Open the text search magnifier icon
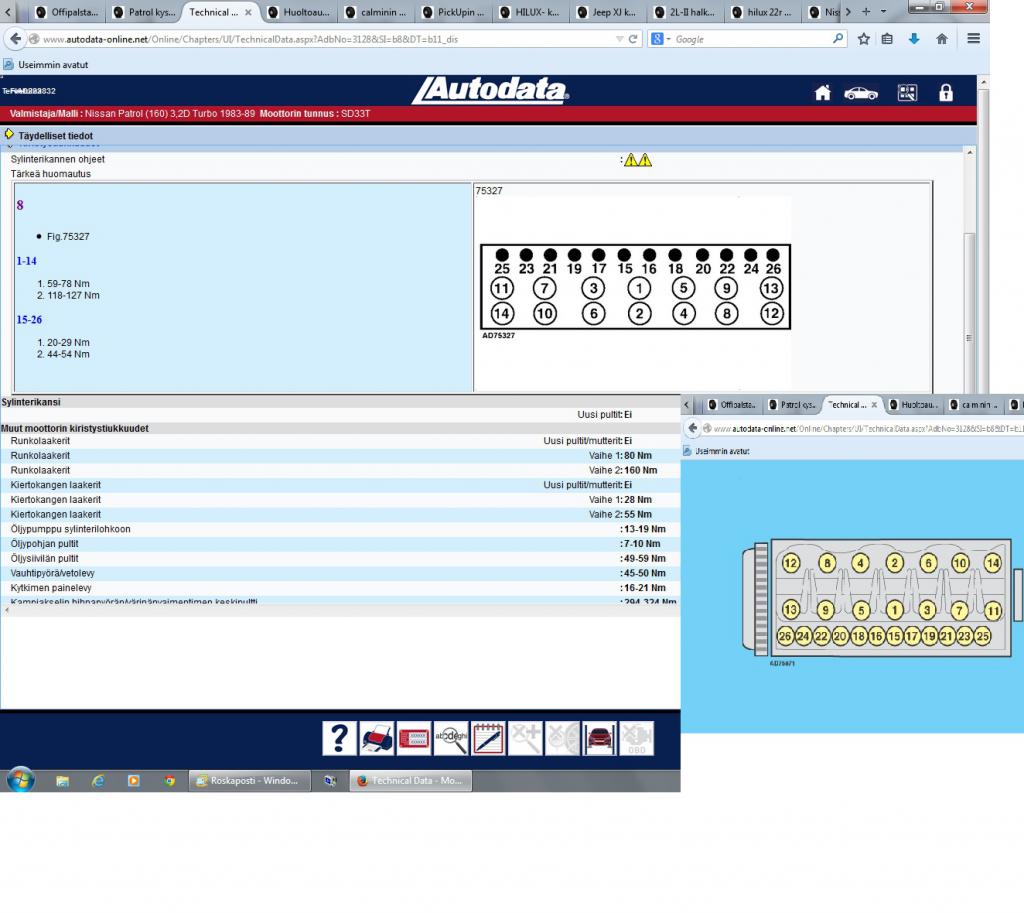Viewport: 1024px width, 913px height. [x=451, y=738]
